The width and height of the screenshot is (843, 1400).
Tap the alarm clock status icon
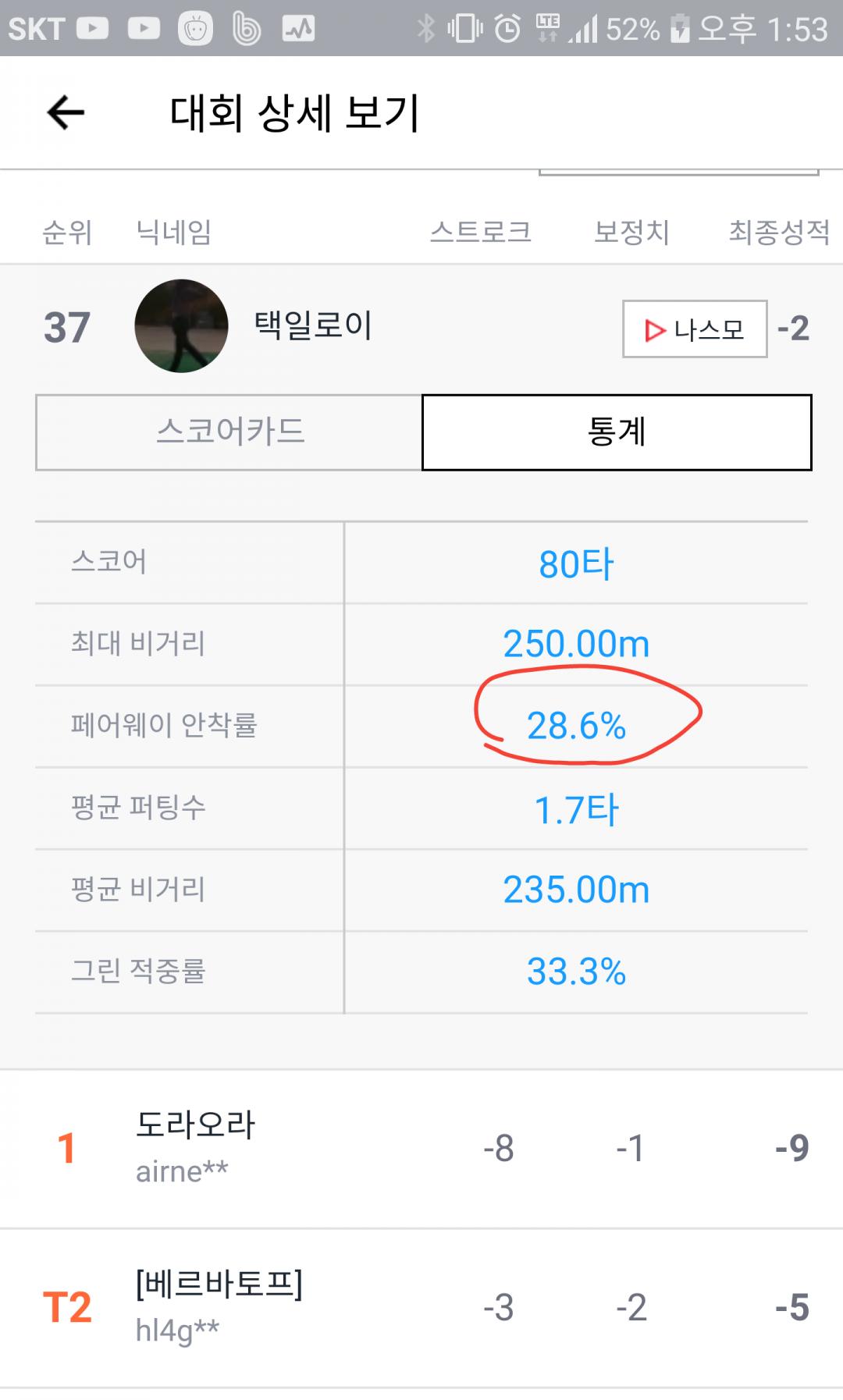pyautogui.click(x=507, y=30)
